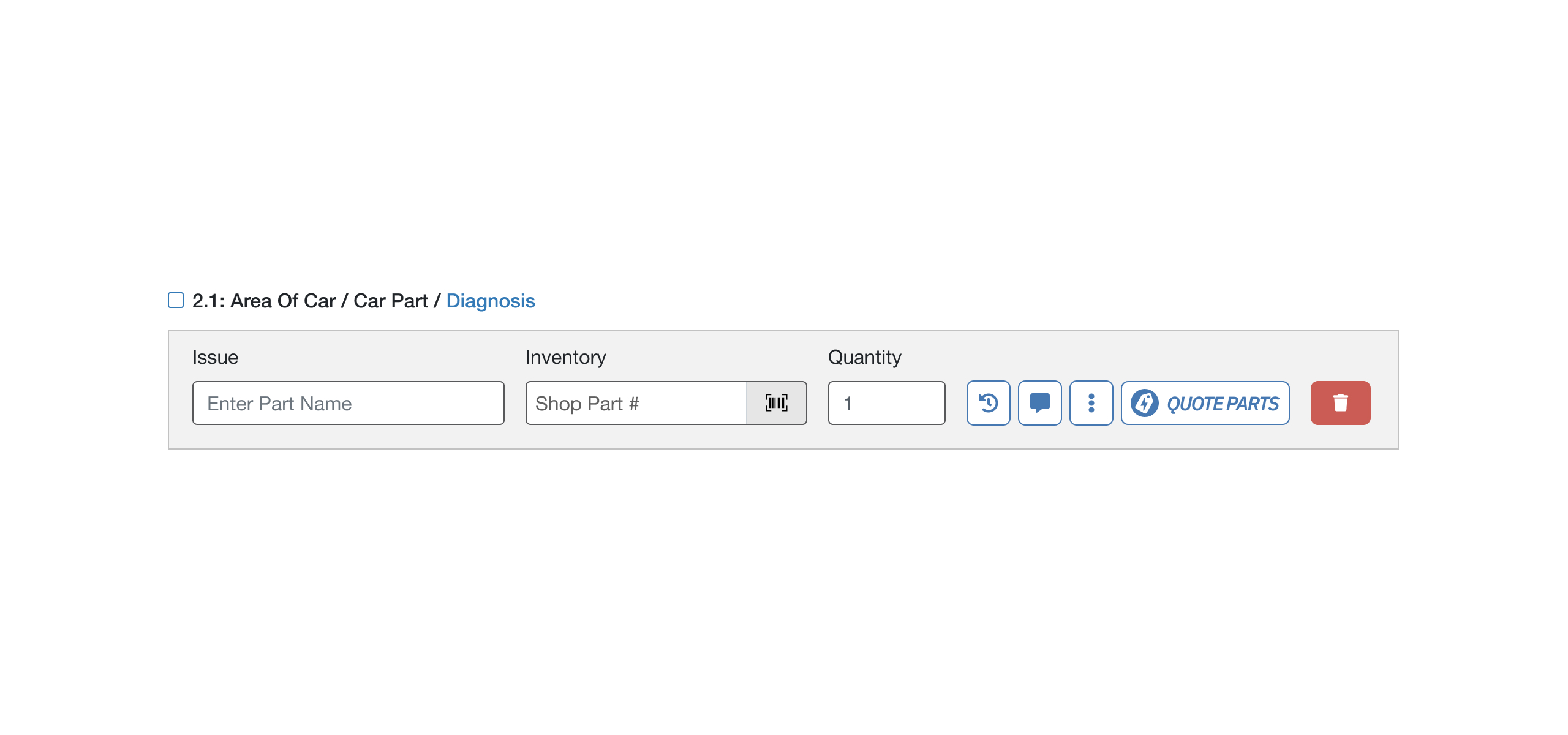1568x735 pixels.
Task: Open the Diagnosis link
Action: 489,300
